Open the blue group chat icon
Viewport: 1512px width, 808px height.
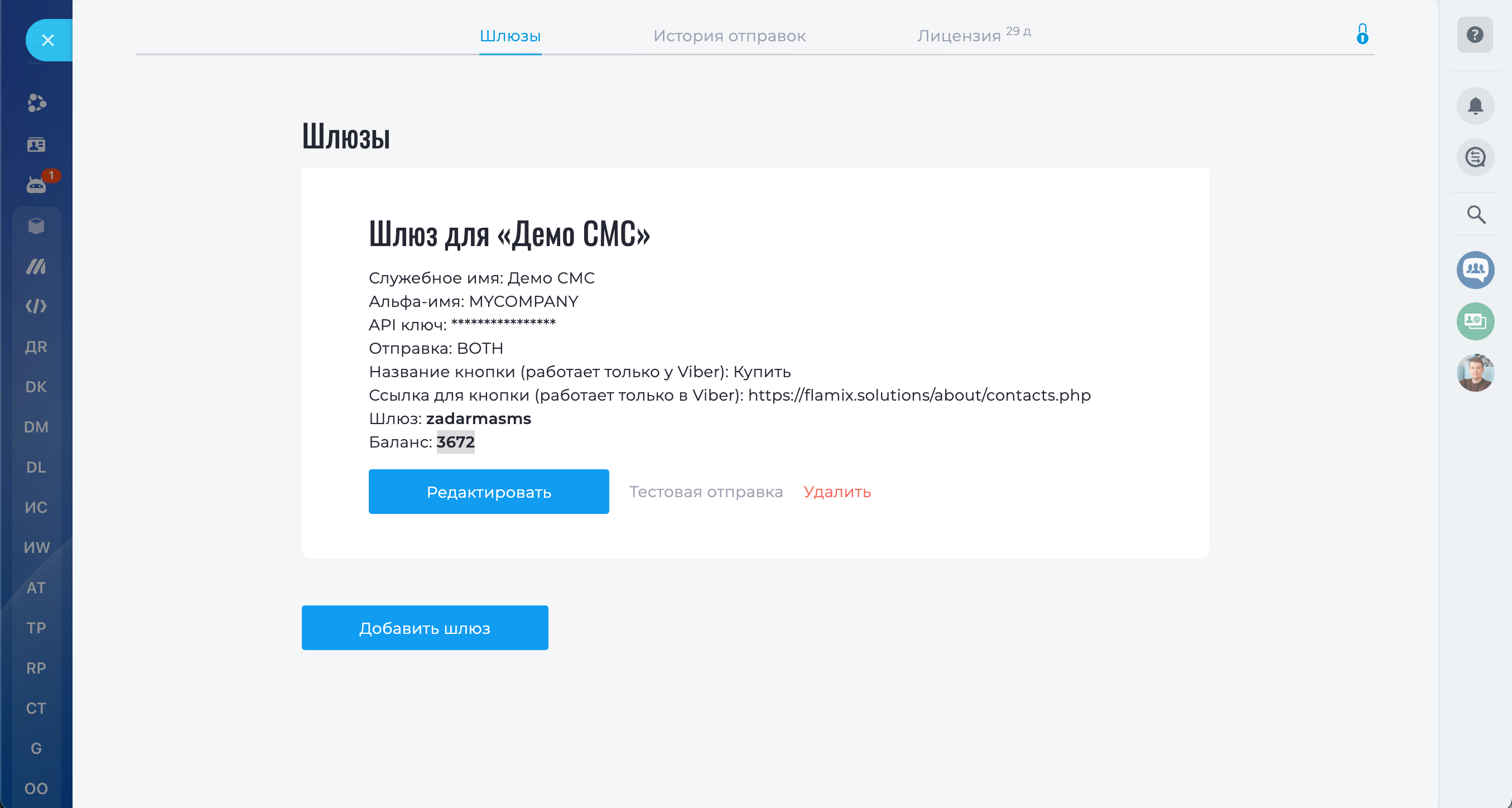1475,270
